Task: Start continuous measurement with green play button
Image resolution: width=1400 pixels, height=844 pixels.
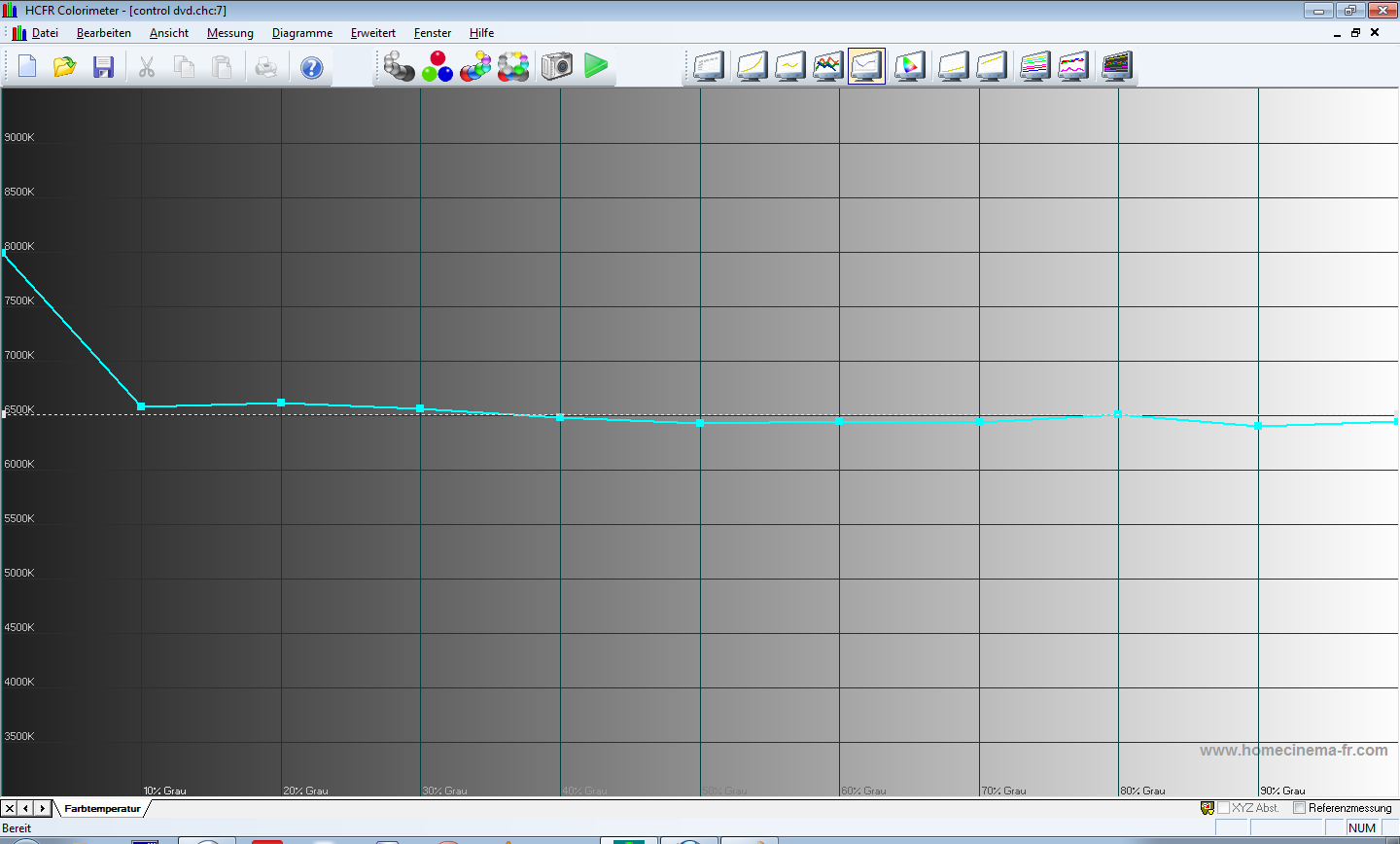Action: pyautogui.click(x=596, y=66)
